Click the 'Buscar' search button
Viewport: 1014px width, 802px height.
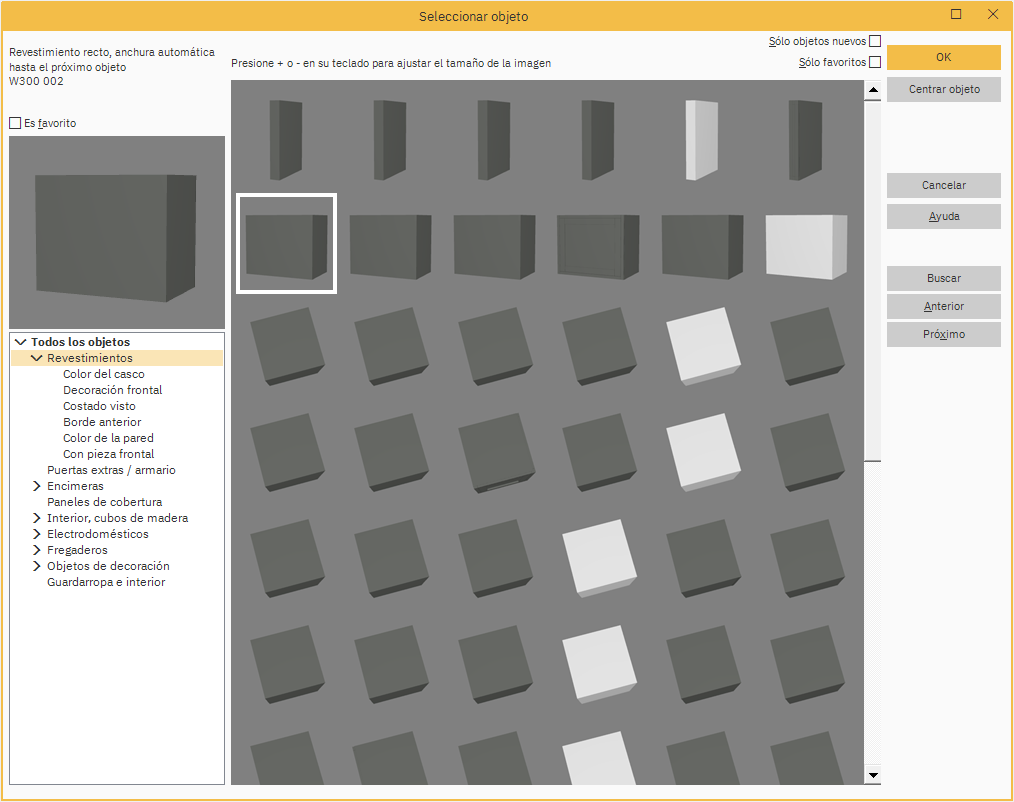943,278
